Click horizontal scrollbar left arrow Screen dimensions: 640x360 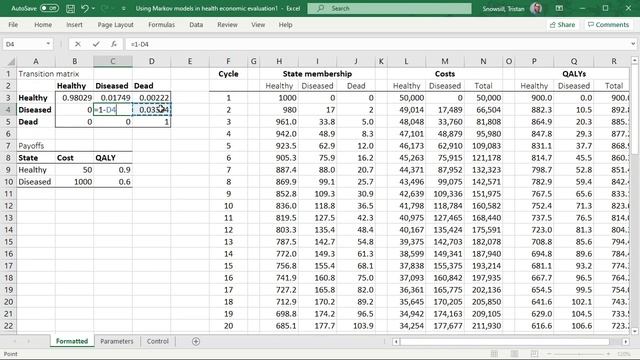tap(396, 342)
